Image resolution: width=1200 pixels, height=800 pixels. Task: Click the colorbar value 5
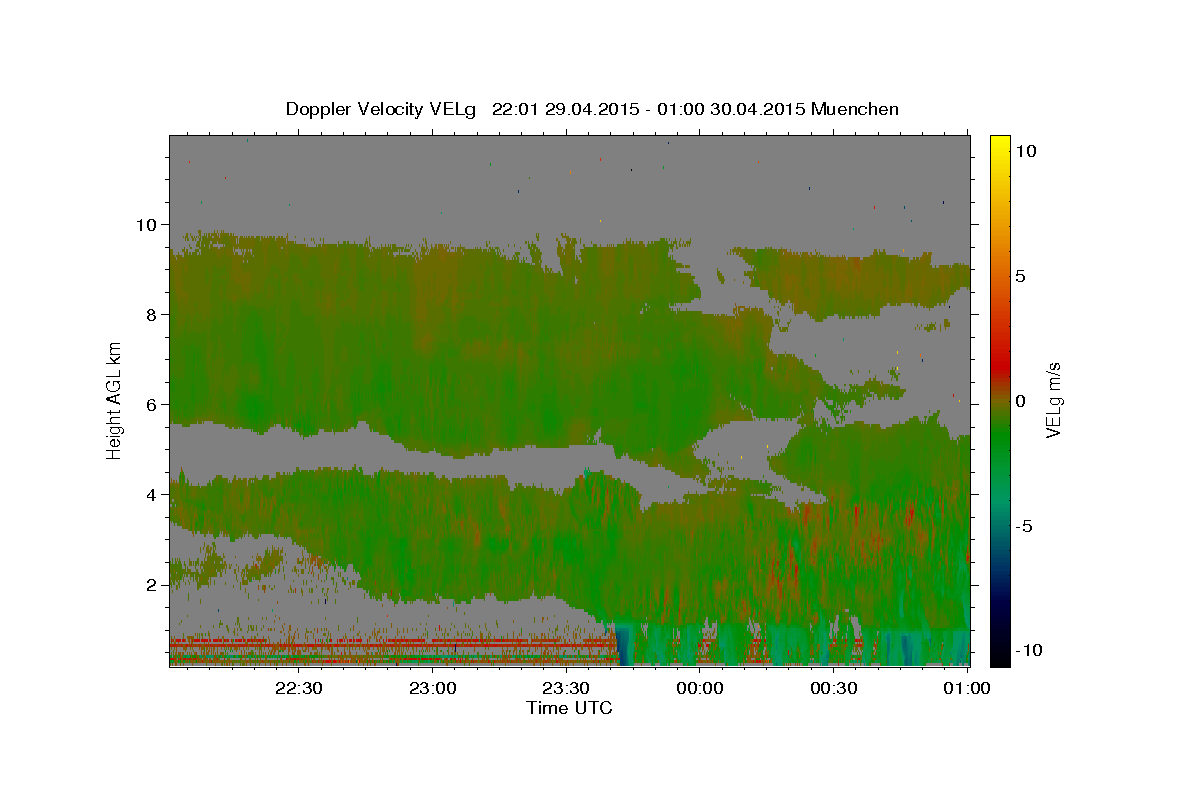click(x=1020, y=275)
